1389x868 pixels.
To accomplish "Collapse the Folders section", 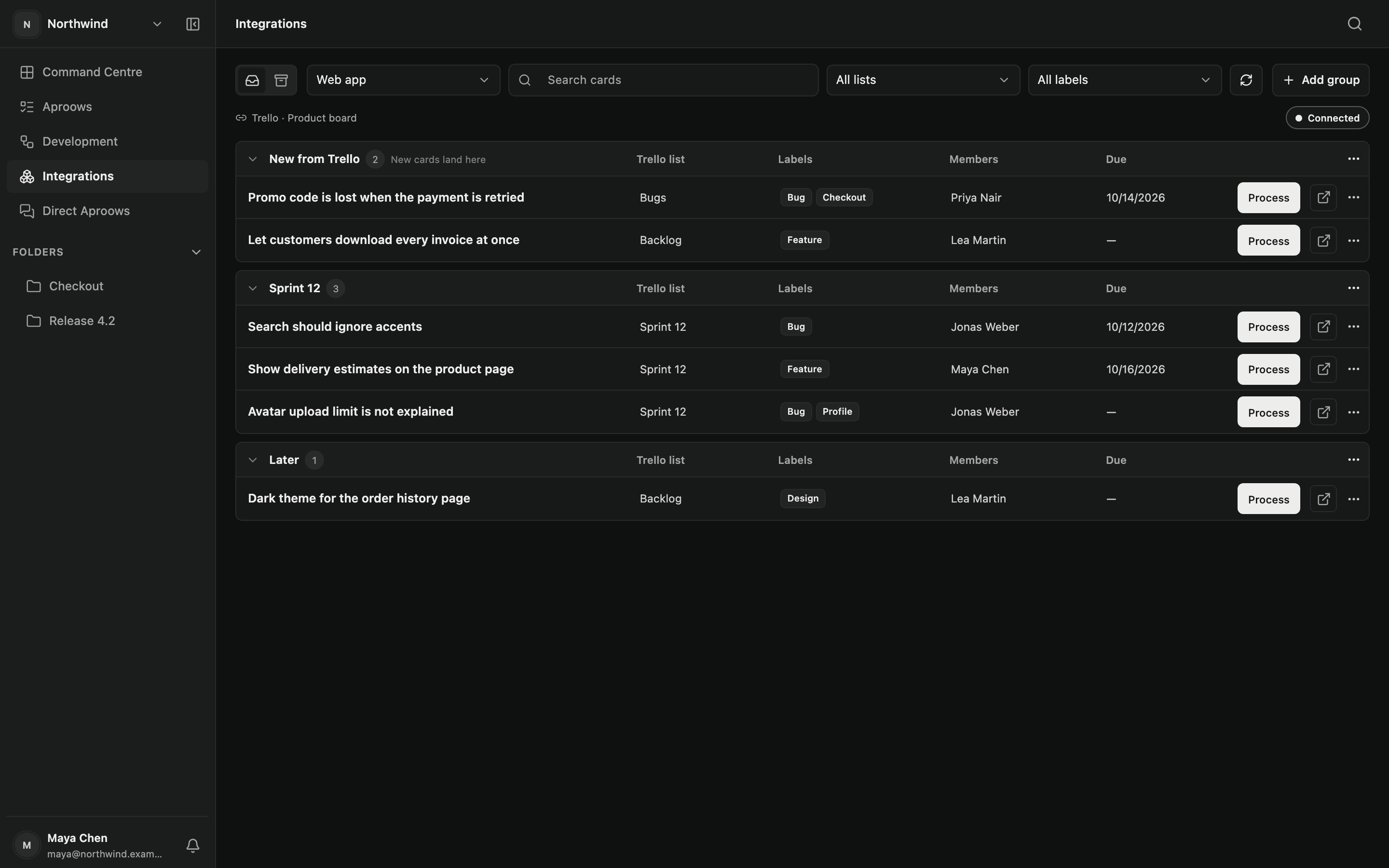I will coord(196,252).
